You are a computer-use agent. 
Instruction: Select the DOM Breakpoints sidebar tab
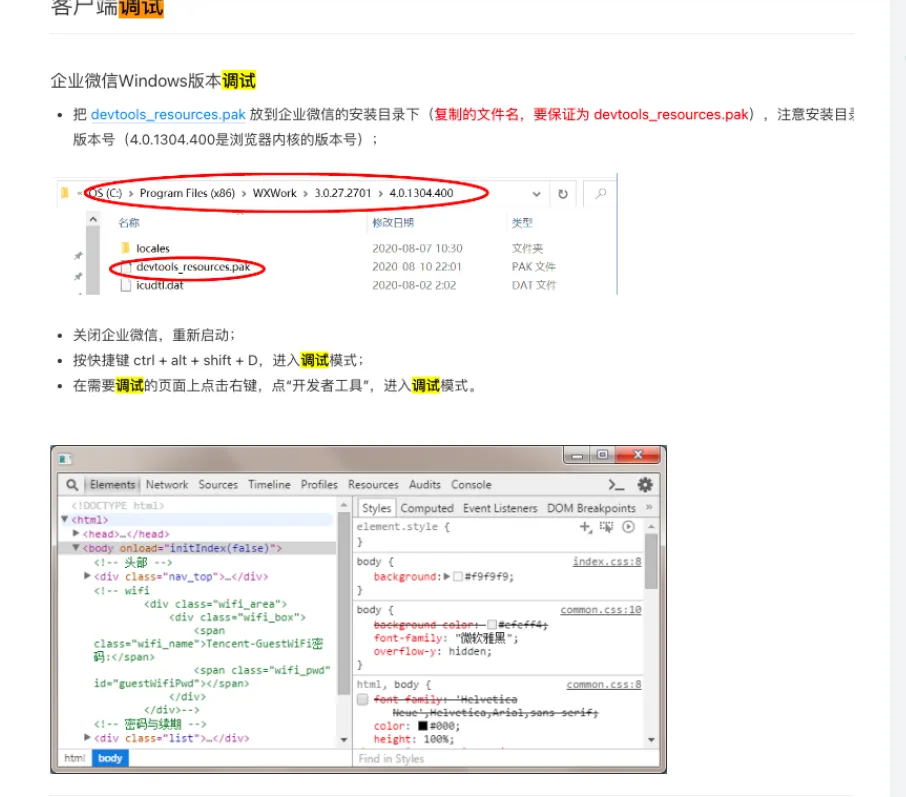[x=591, y=508]
